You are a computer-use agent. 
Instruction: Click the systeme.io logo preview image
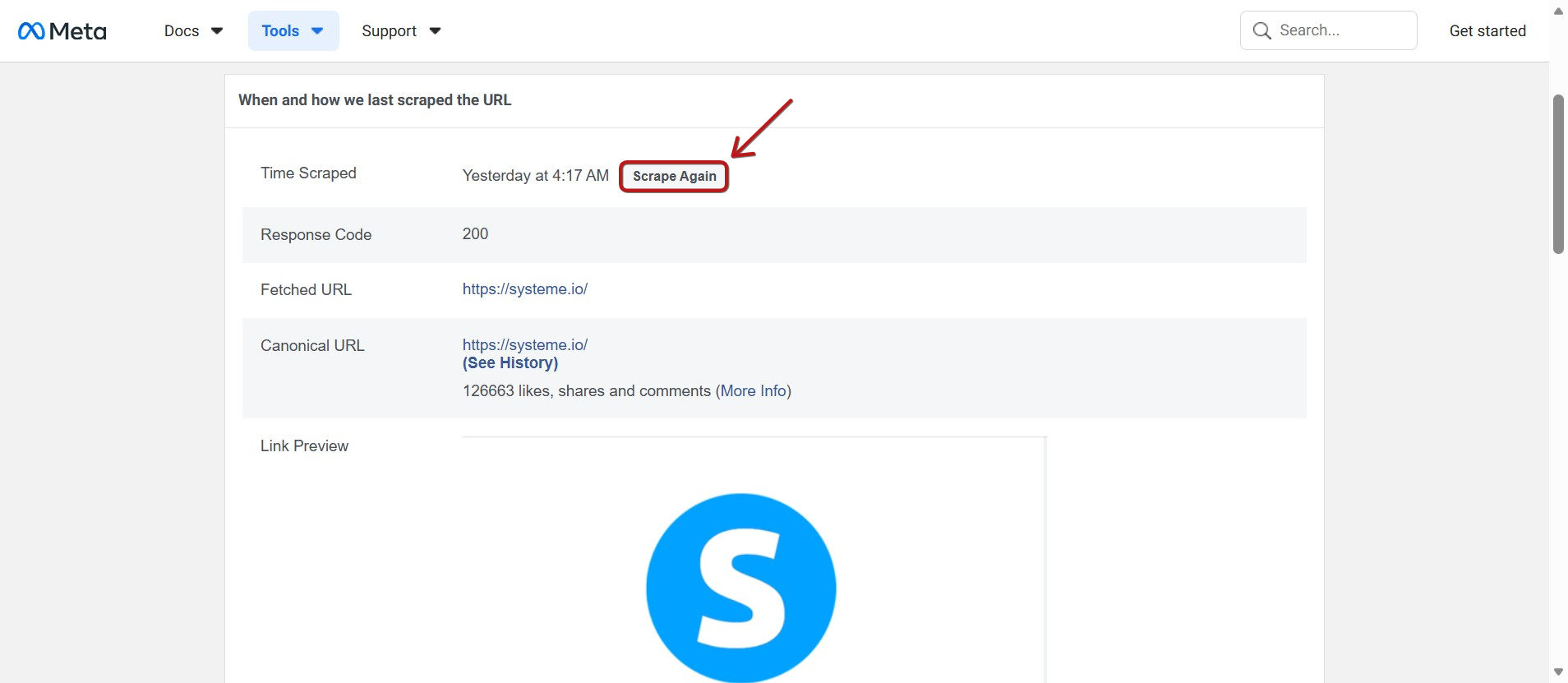click(741, 588)
